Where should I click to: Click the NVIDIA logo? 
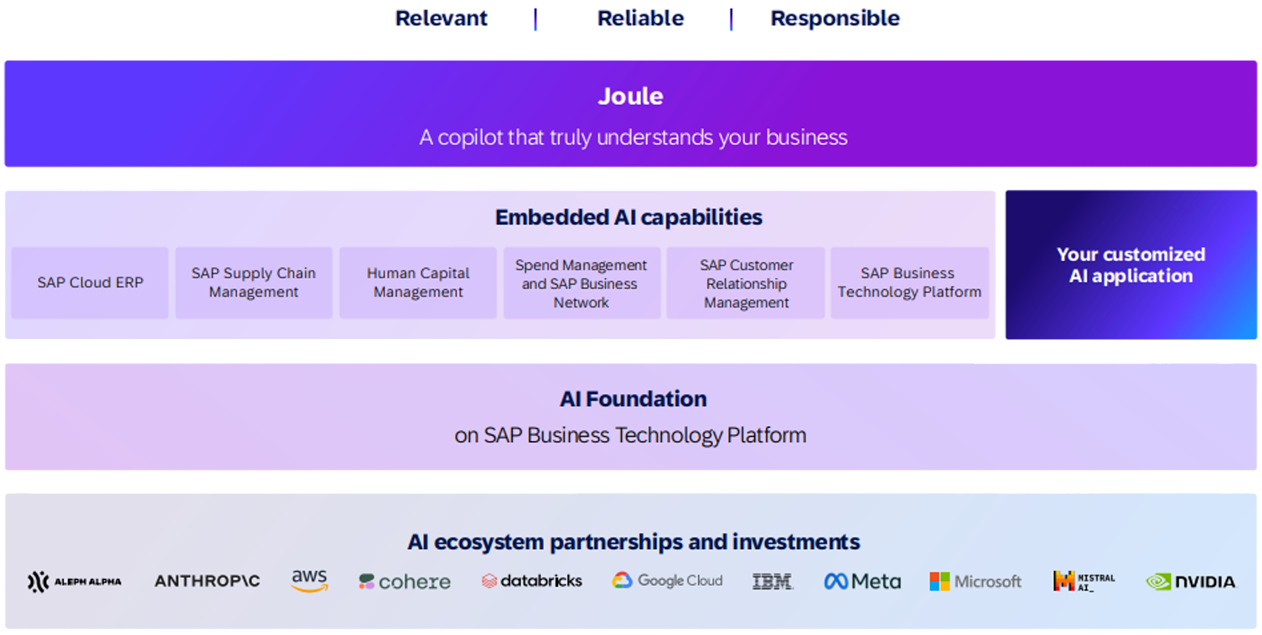pos(1190,581)
